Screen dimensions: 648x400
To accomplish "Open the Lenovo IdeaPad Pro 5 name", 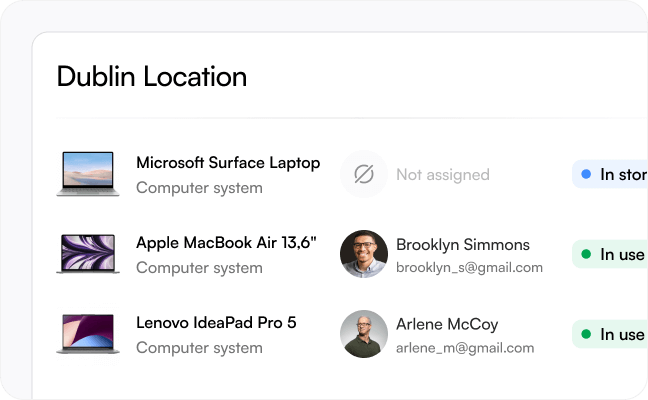I will (216, 322).
